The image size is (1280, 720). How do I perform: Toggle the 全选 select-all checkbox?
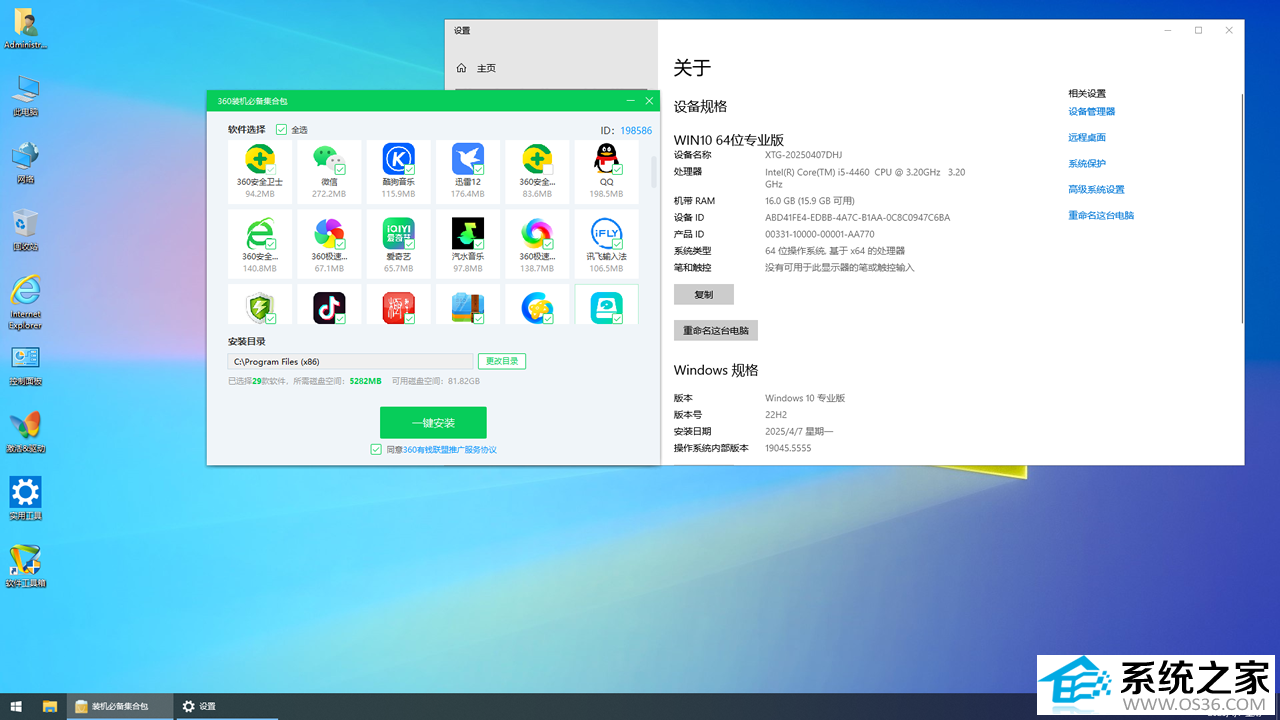click(281, 130)
